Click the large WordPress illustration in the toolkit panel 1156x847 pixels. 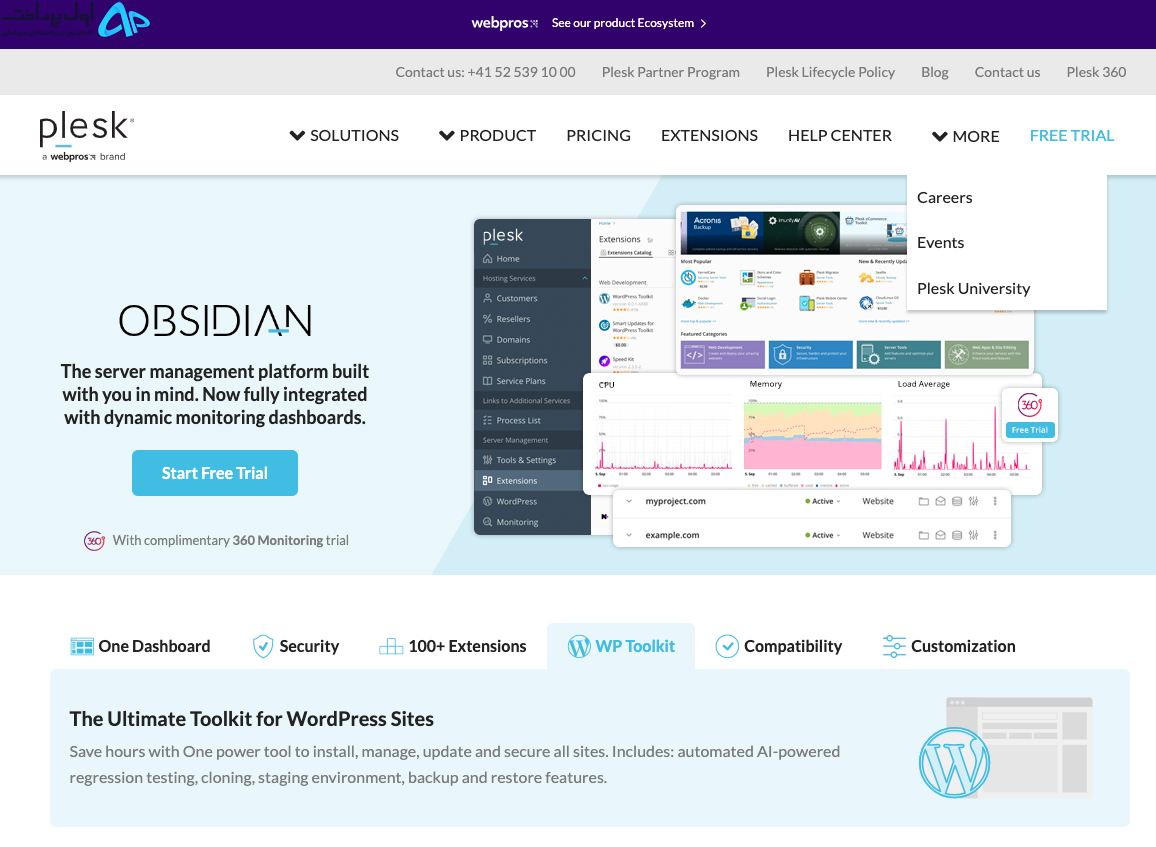[x=954, y=762]
